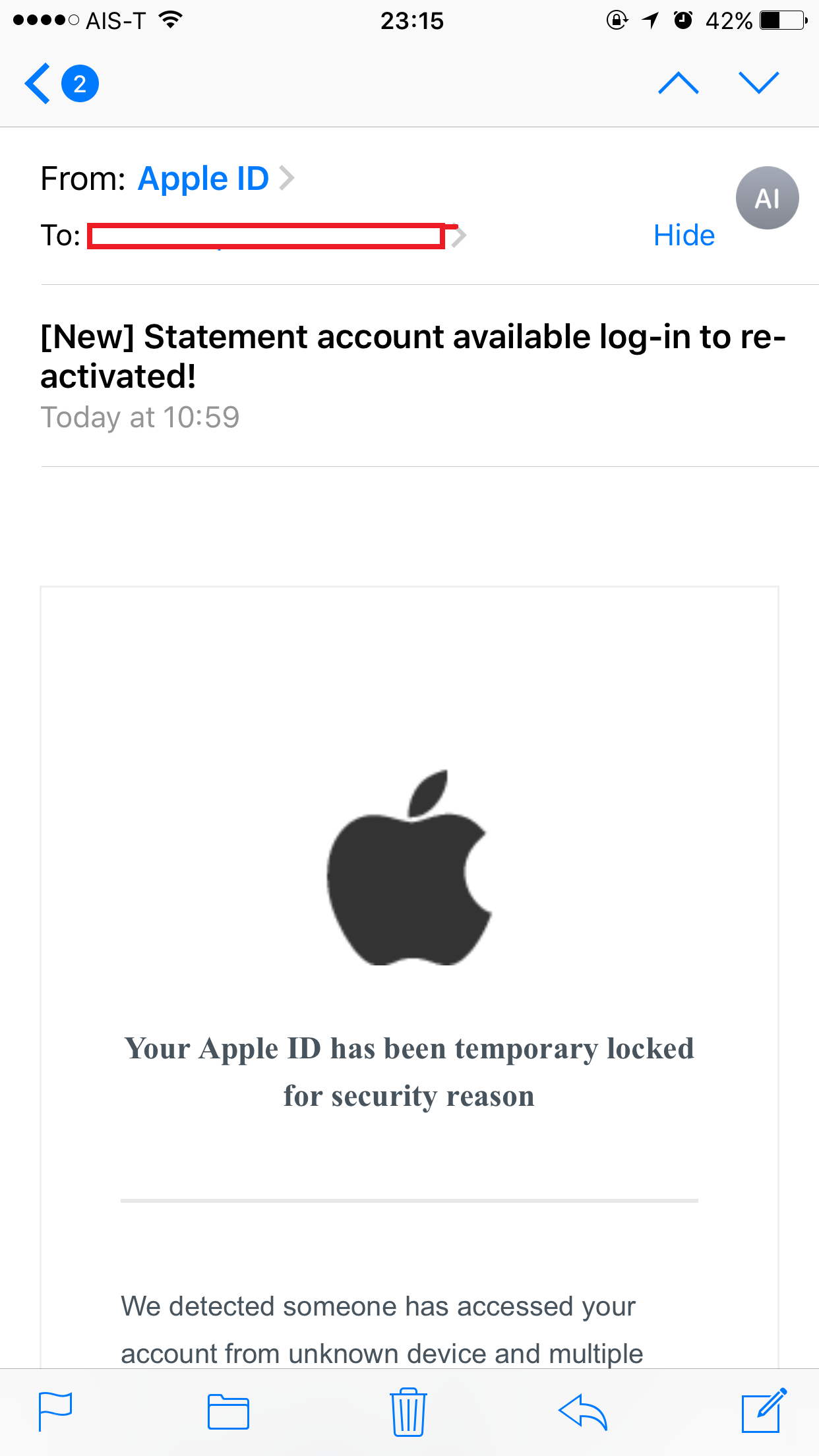Tap the back arrow to return to mailbox
Image resolution: width=819 pixels, height=1456 pixels.
(x=37, y=84)
